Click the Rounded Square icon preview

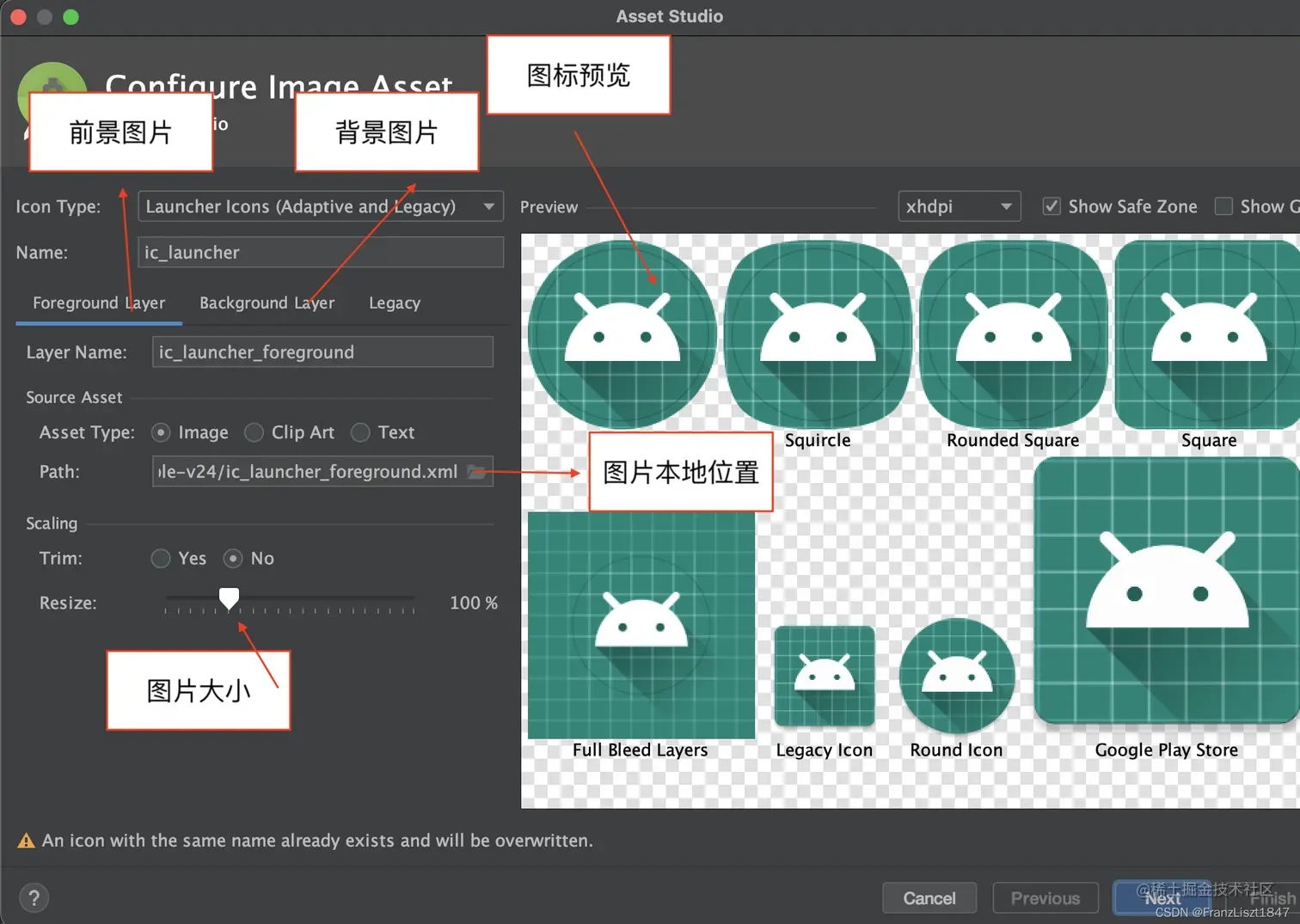[x=1013, y=334]
